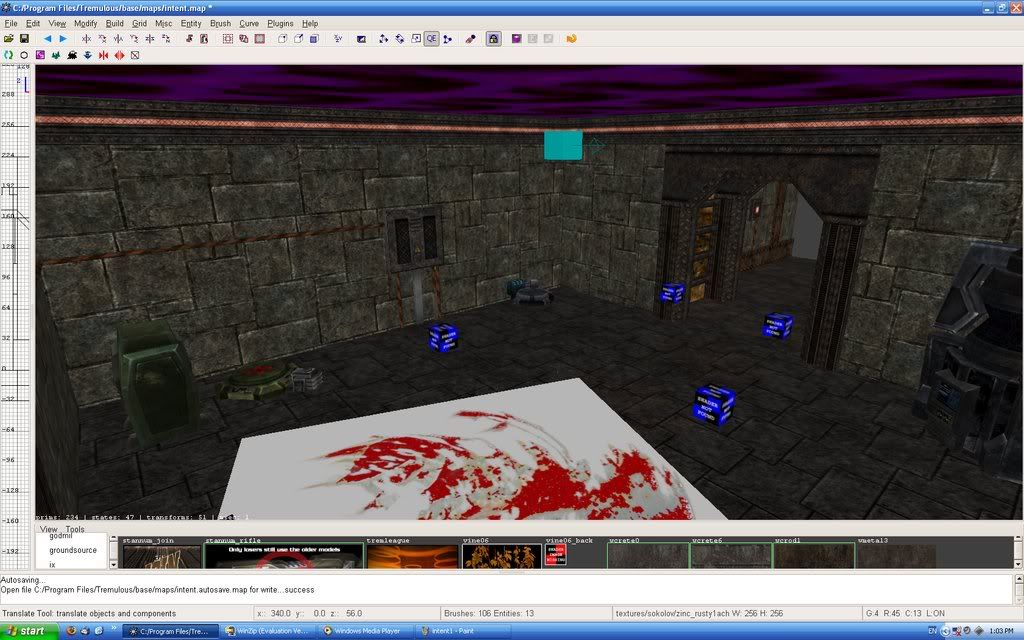Viewport: 1024px width, 640px height.
Task: Open the File menu
Action: coord(11,24)
